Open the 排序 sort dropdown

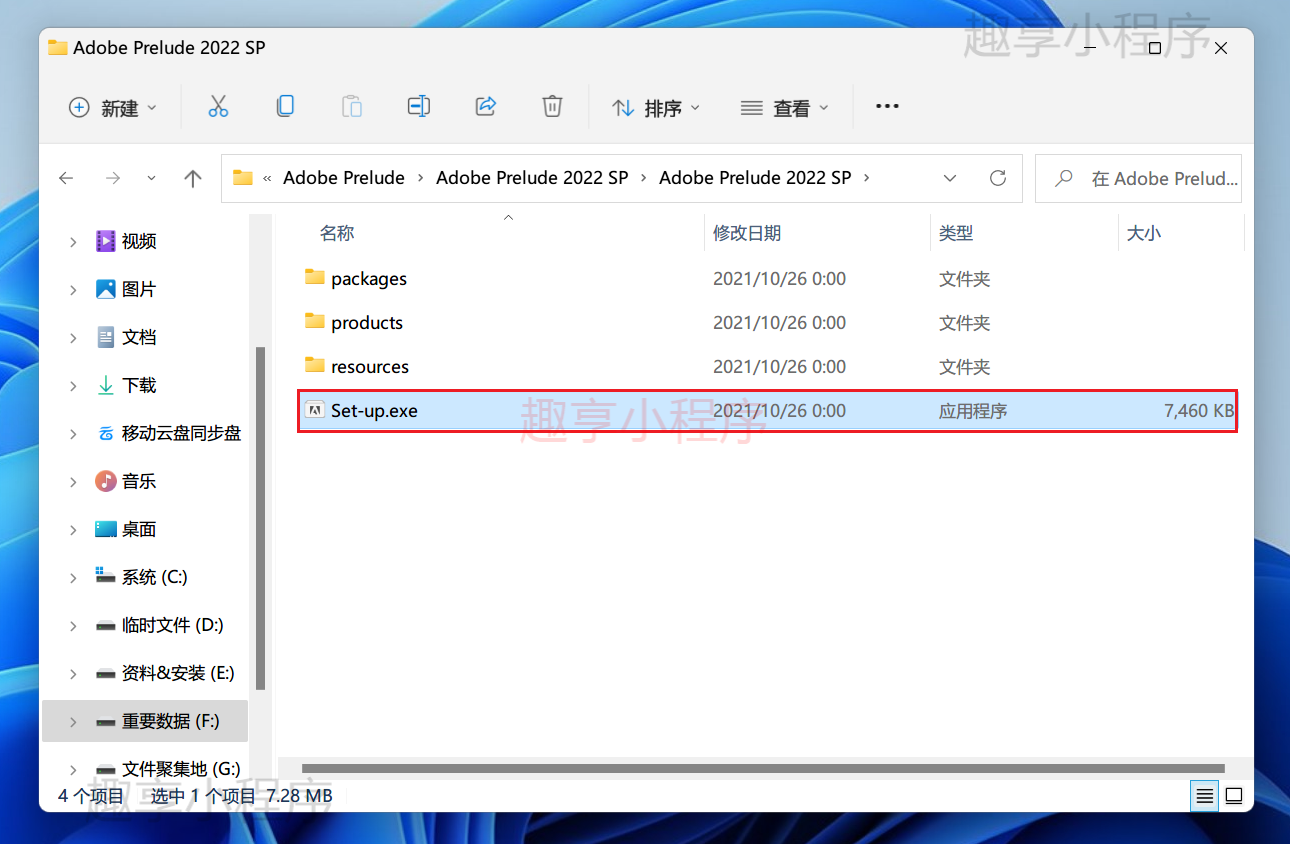(655, 107)
